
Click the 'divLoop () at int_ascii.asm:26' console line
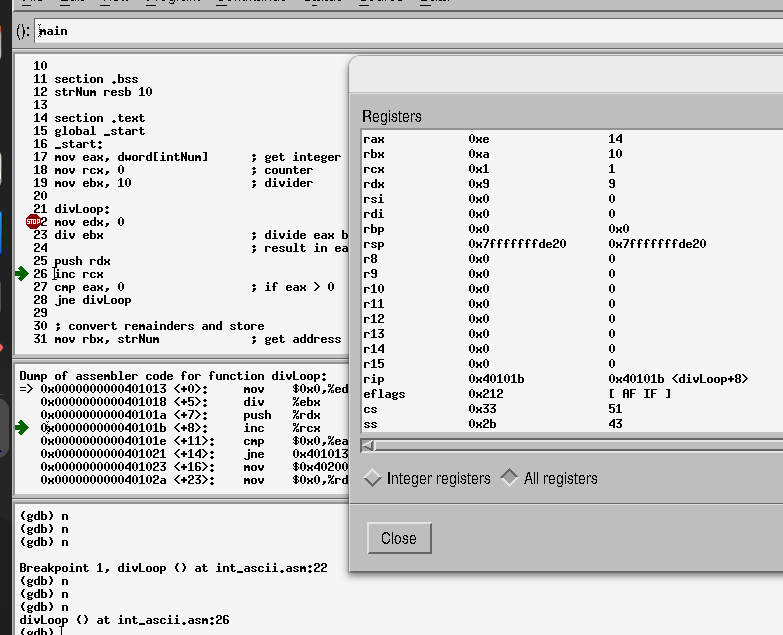coord(124,620)
